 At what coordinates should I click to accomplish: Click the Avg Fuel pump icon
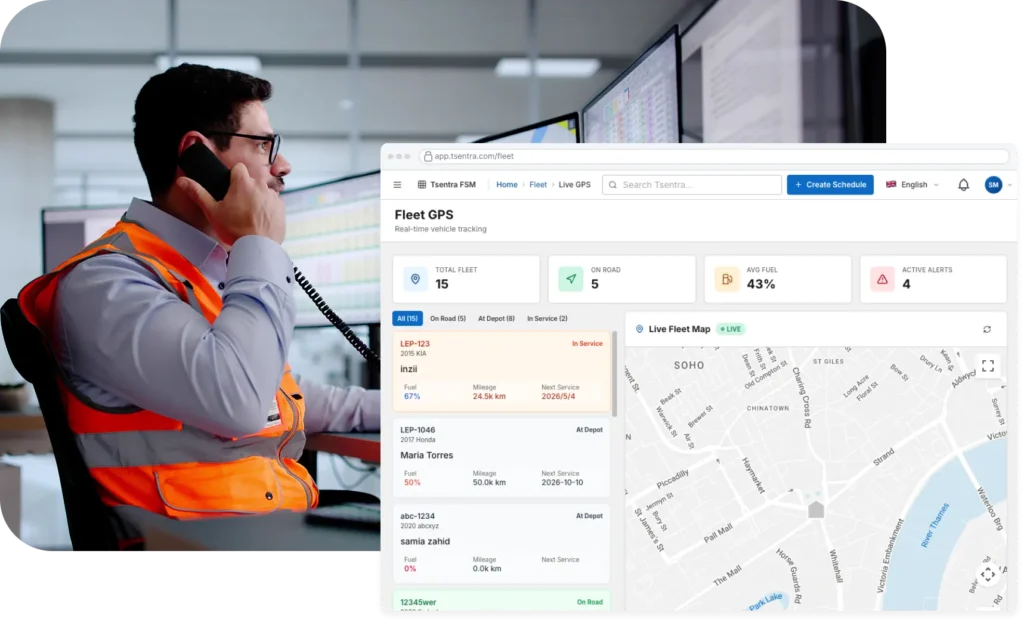pyautogui.click(x=727, y=279)
